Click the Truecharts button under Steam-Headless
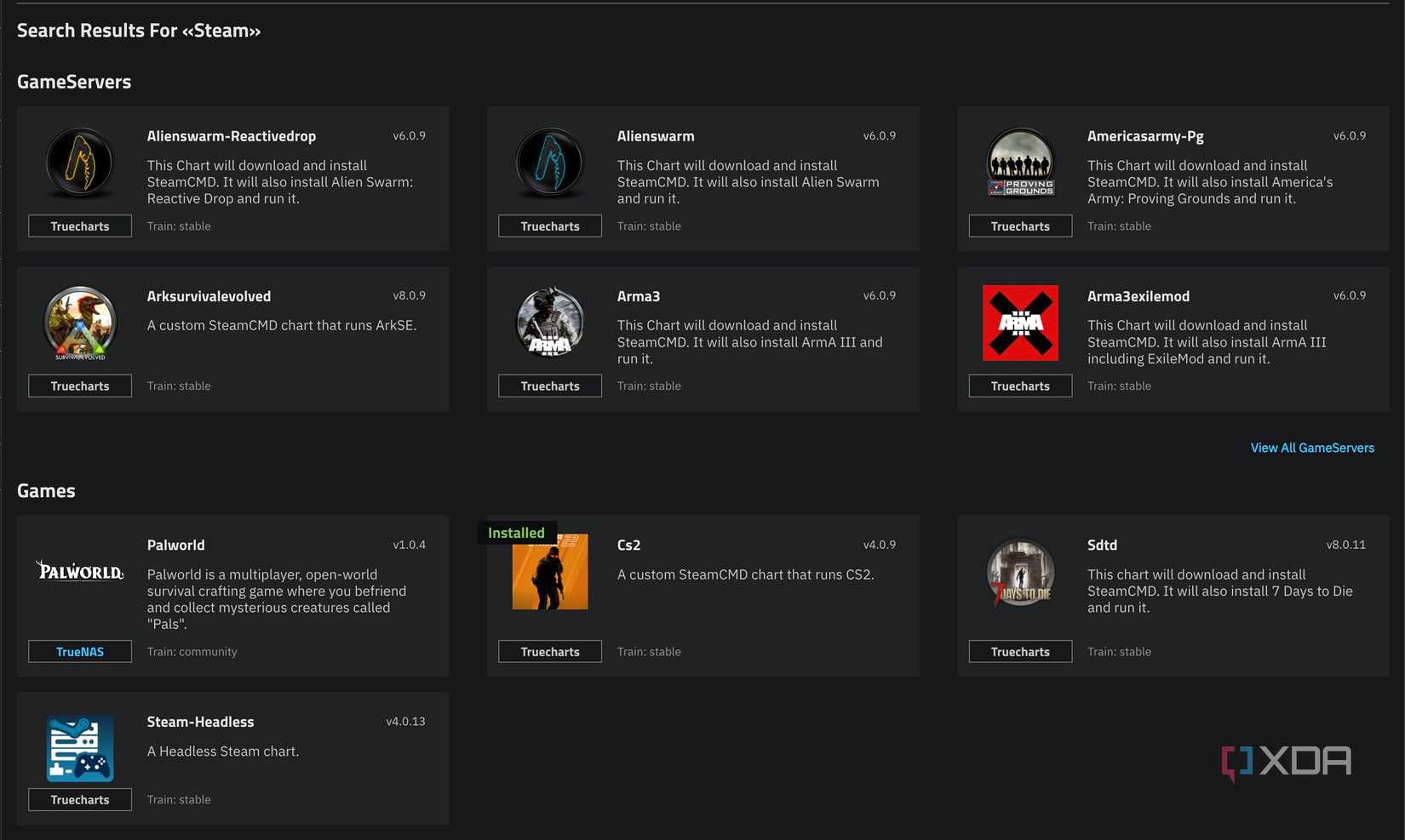This screenshot has width=1405, height=840. tap(80, 799)
